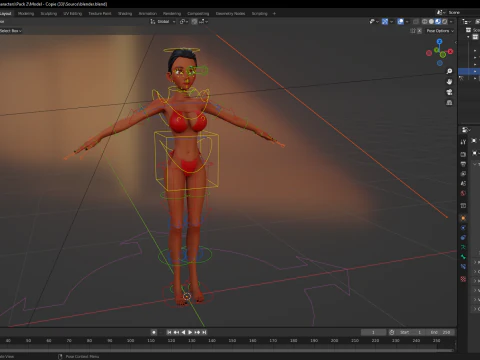
Task: Open the Select Box tool dropdown
Action: pyautogui.click(x=11, y=31)
